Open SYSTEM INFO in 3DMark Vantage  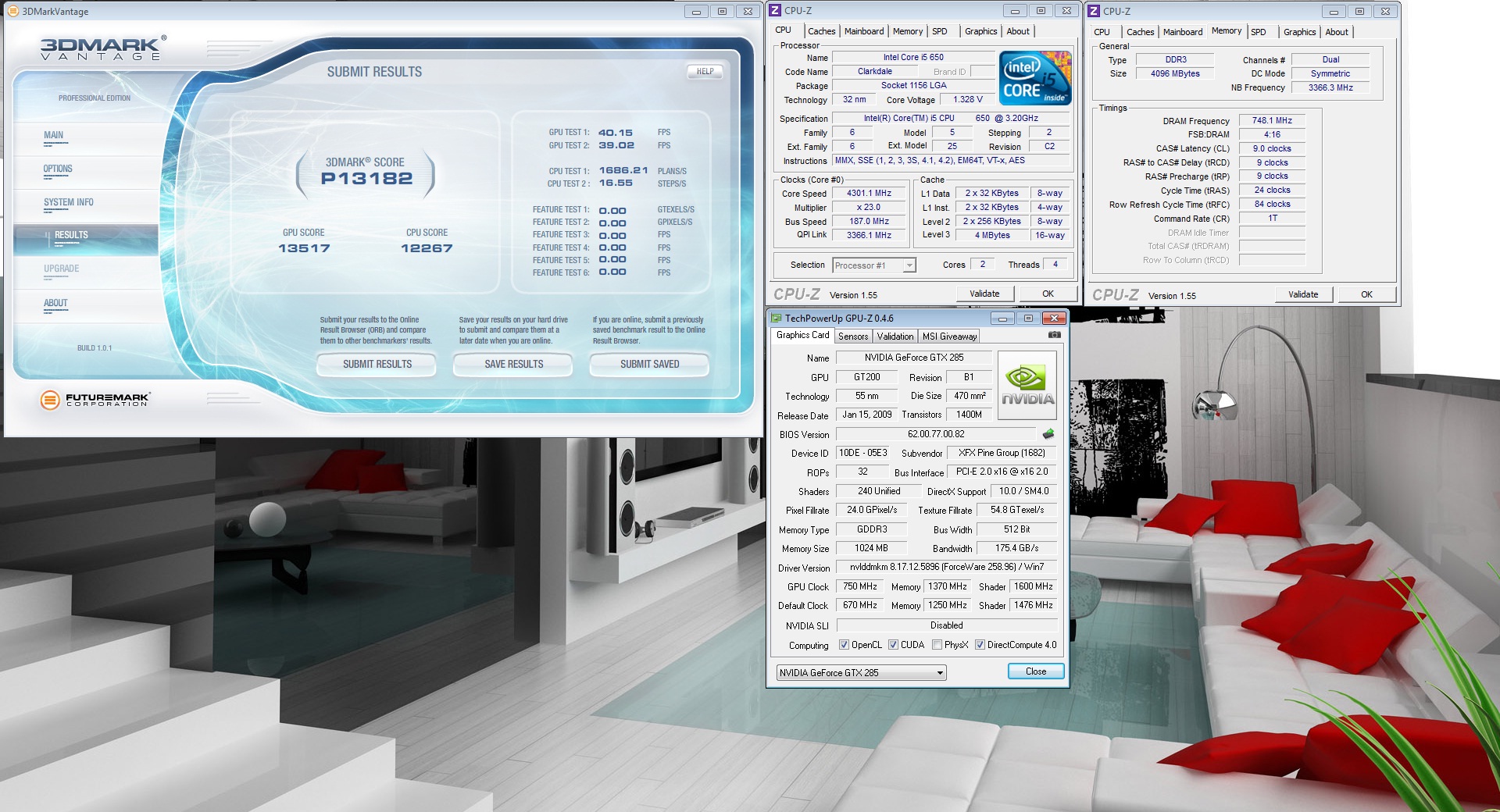68,202
